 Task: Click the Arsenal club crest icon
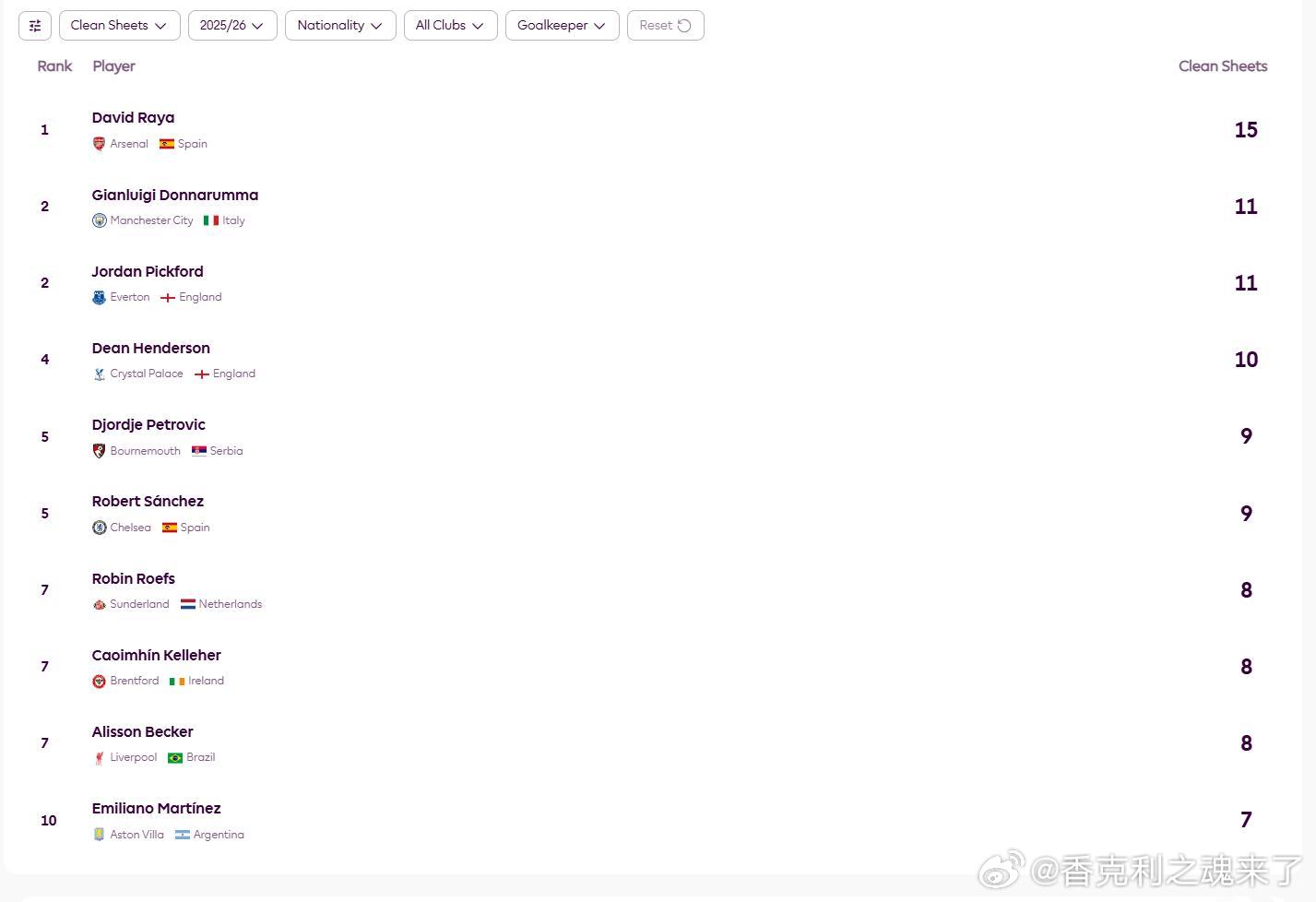(x=99, y=144)
